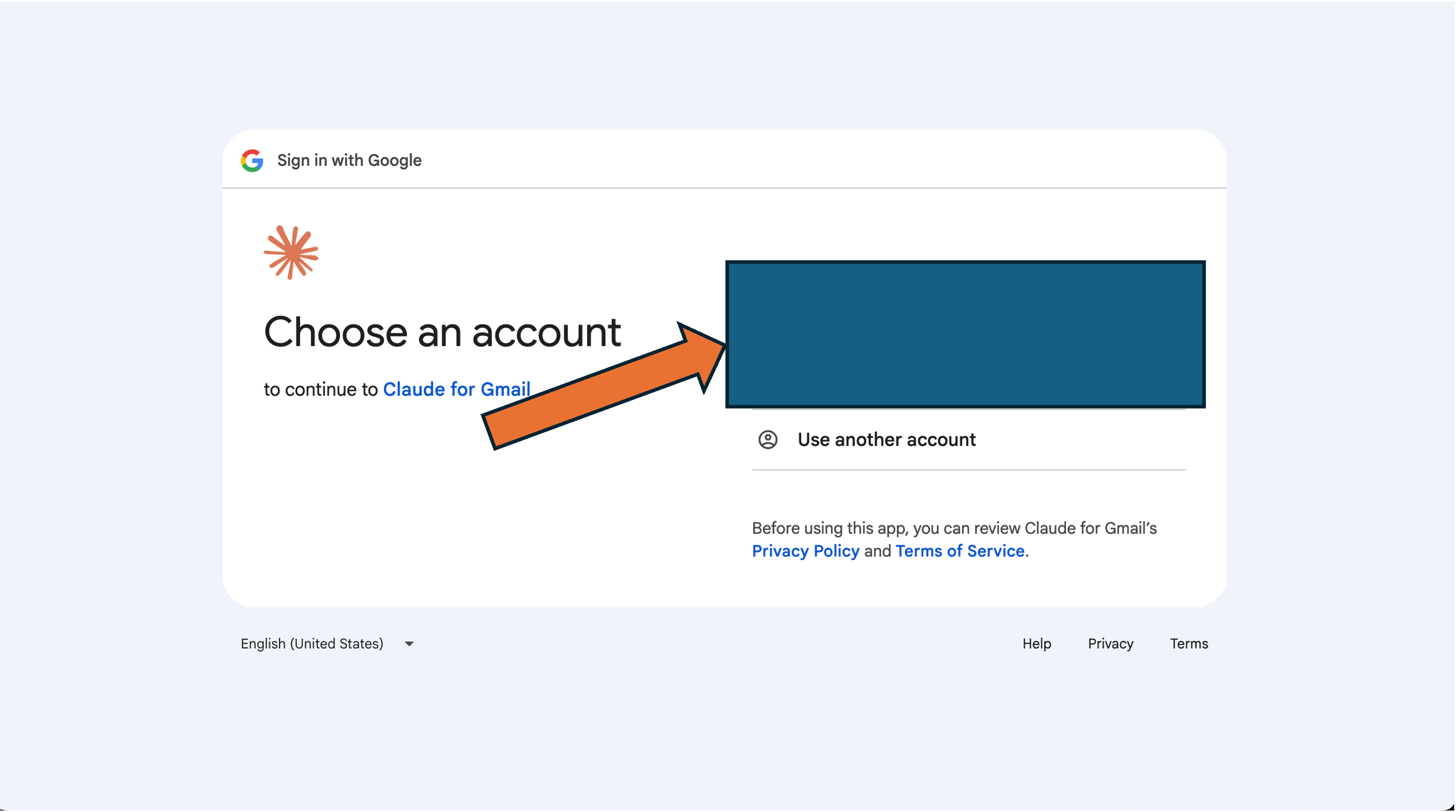Click the Help footer link
Screen dimensions: 1456x812
click(x=1037, y=644)
